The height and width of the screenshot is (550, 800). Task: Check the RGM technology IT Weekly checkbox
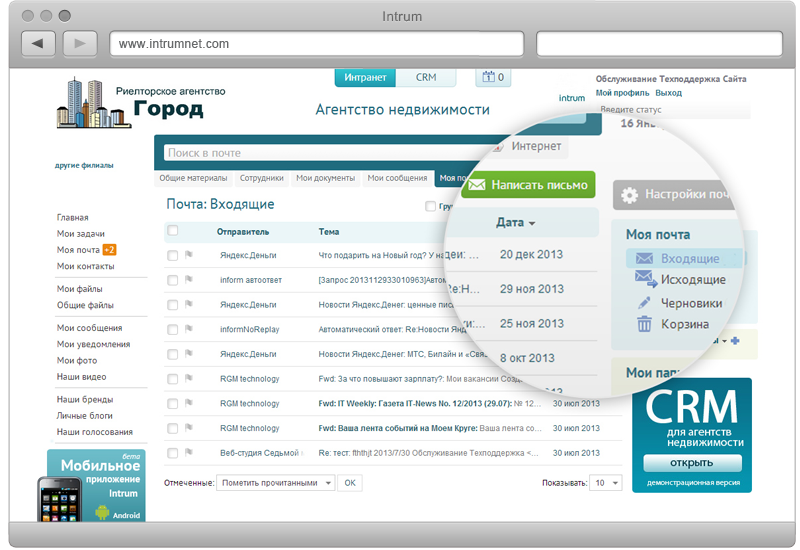pos(173,404)
